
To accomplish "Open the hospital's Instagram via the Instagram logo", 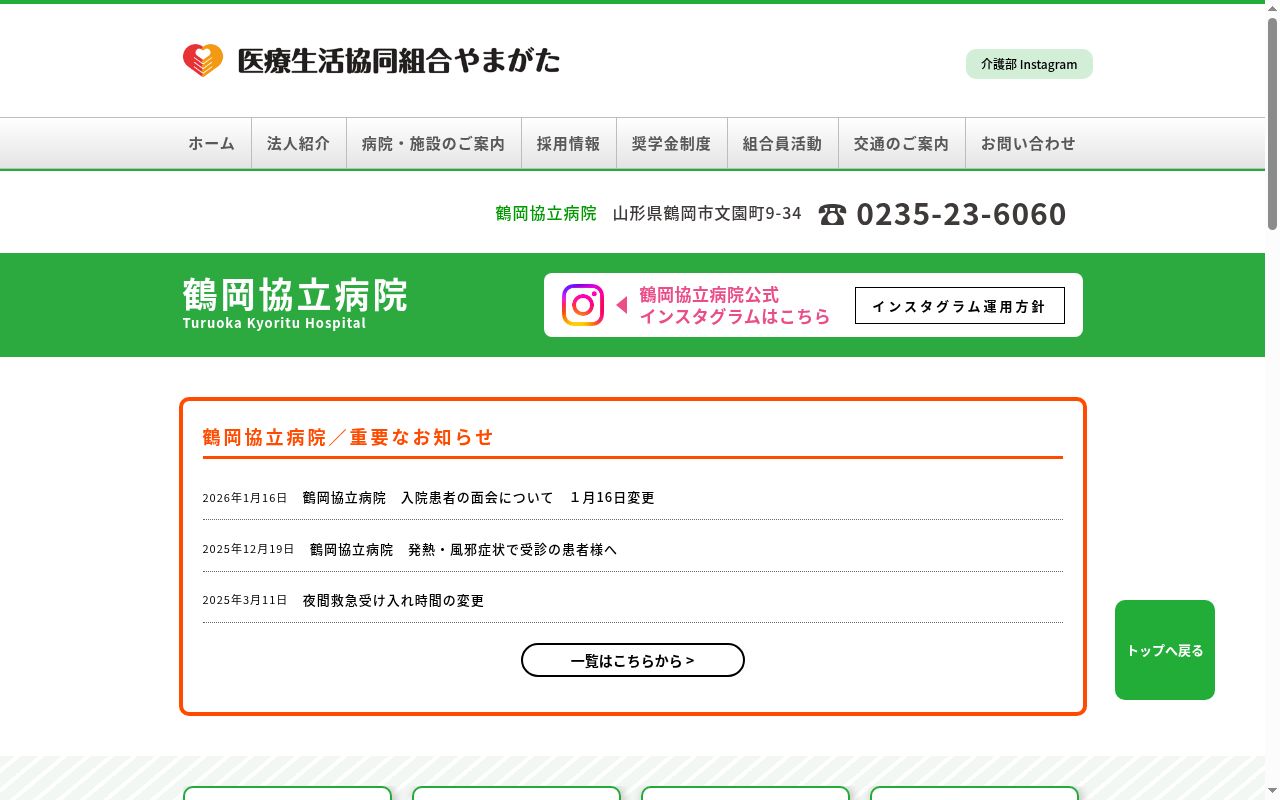I will click(x=583, y=305).
